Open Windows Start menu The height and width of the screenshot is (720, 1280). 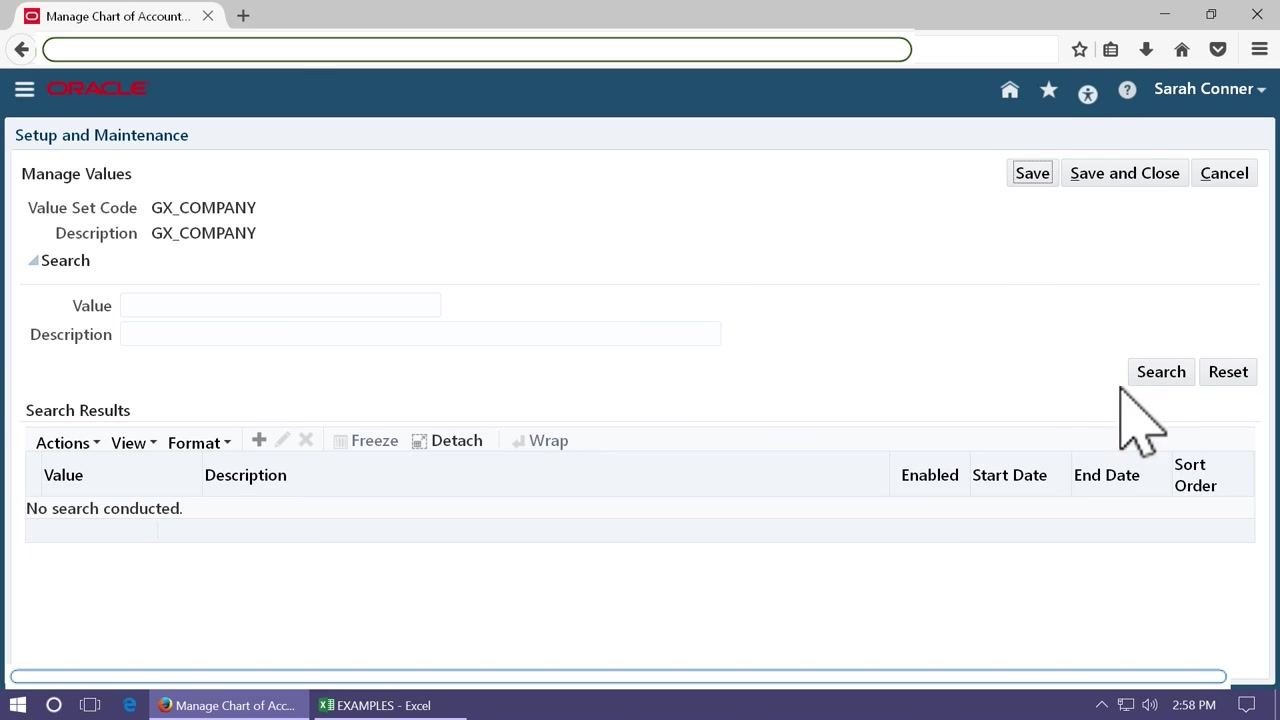(x=18, y=705)
